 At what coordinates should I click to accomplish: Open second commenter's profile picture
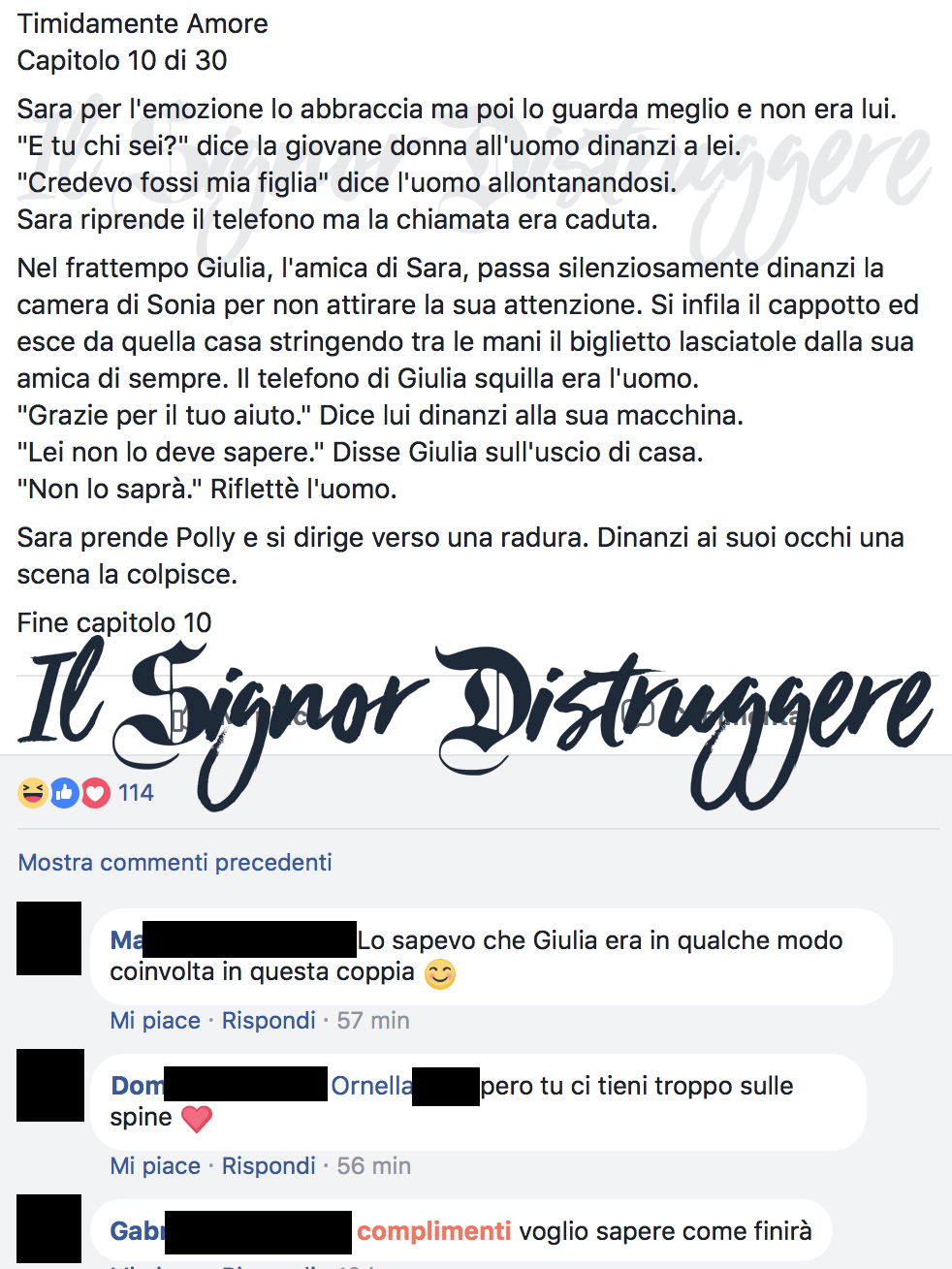49,1085
